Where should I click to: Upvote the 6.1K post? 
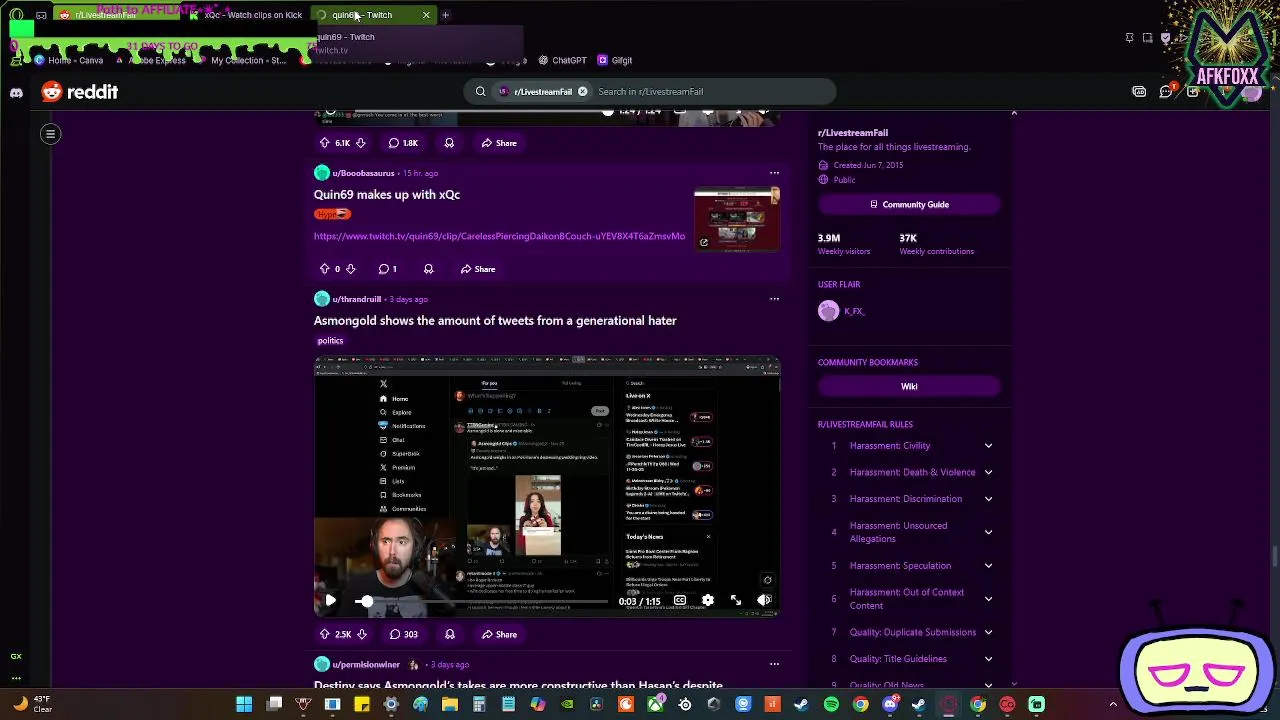click(324, 143)
